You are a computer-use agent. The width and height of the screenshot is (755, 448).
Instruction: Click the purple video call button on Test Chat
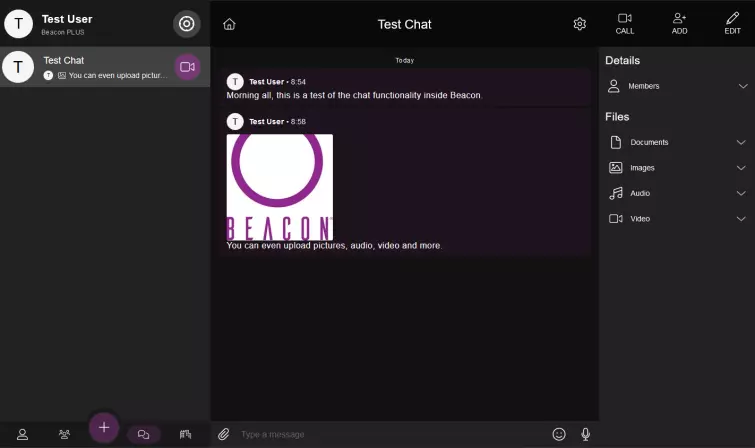click(x=187, y=67)
